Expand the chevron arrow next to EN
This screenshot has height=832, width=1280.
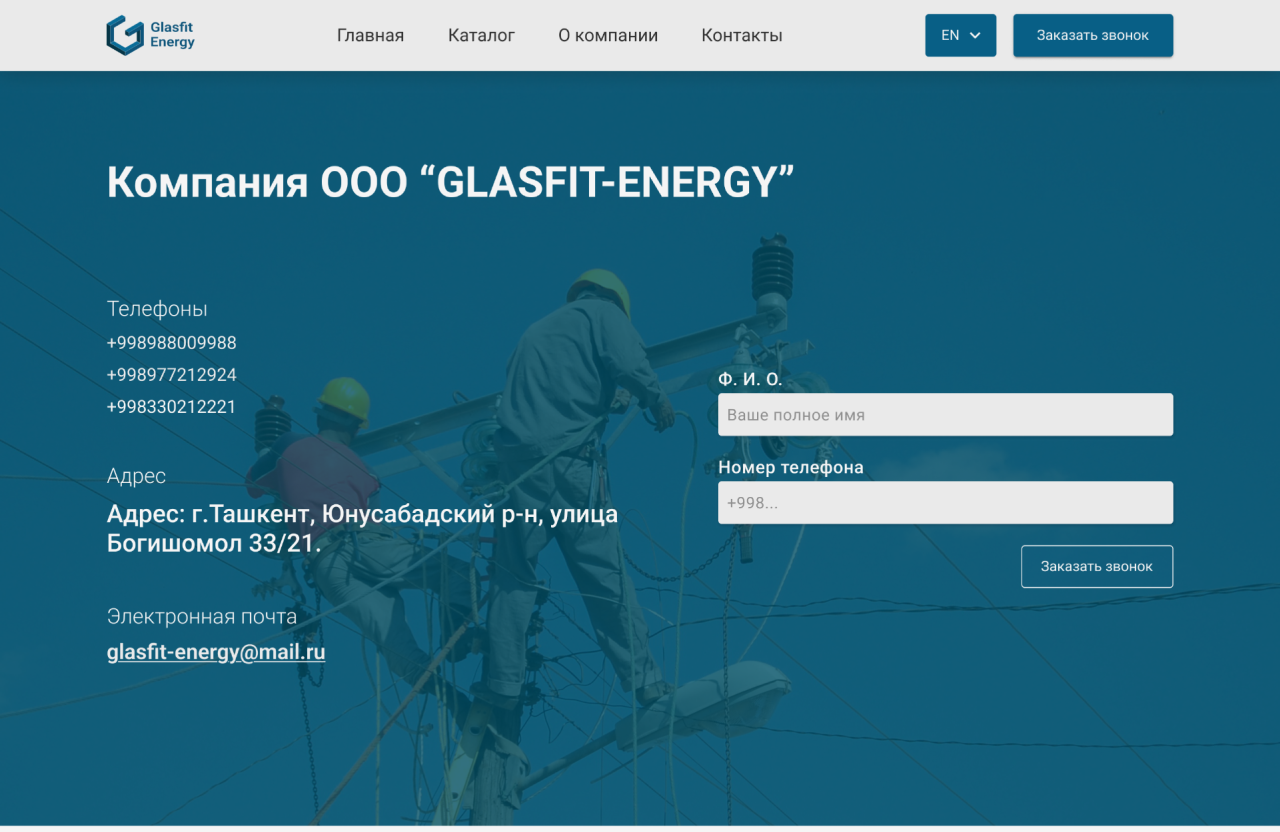tap(976, 35)
